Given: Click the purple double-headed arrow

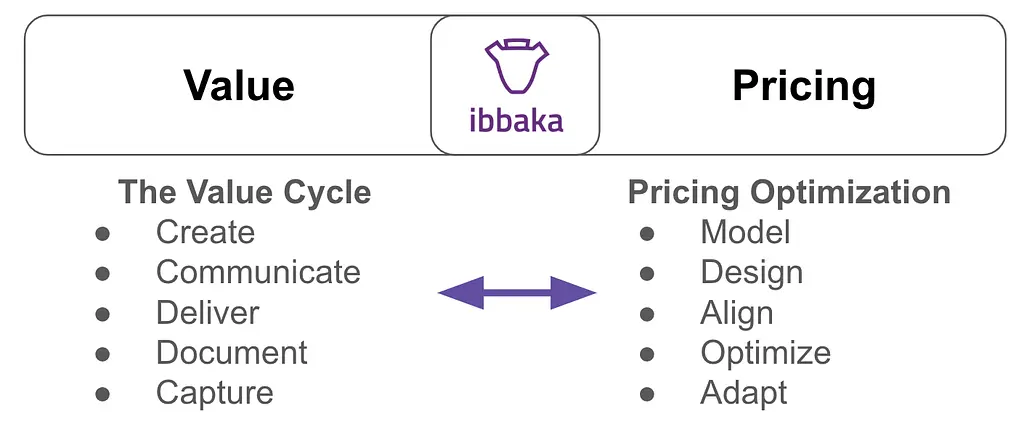Looking at the screenshot, I should [x=517, y=293].
